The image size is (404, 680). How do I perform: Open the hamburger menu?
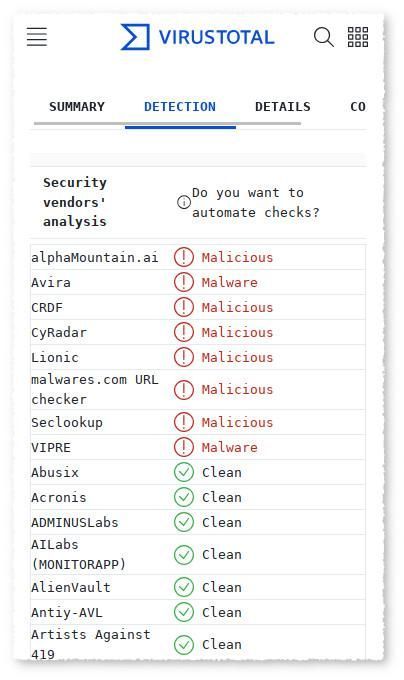coord(37,37)
